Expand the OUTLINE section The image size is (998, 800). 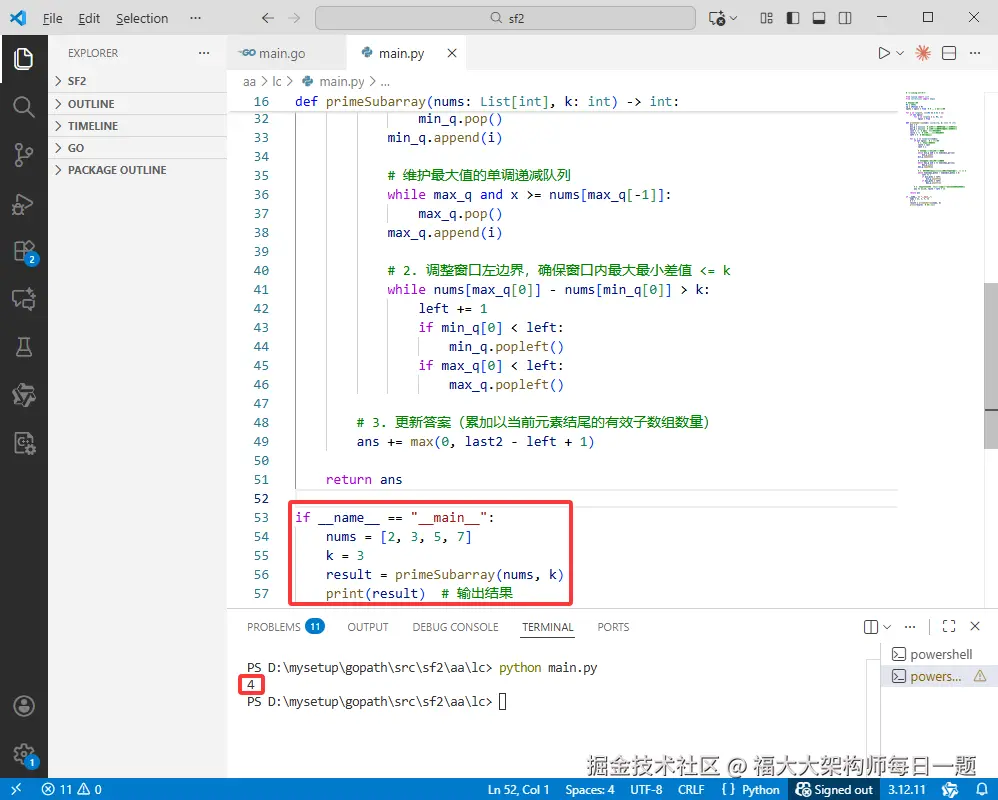click(x=137, y=104)
